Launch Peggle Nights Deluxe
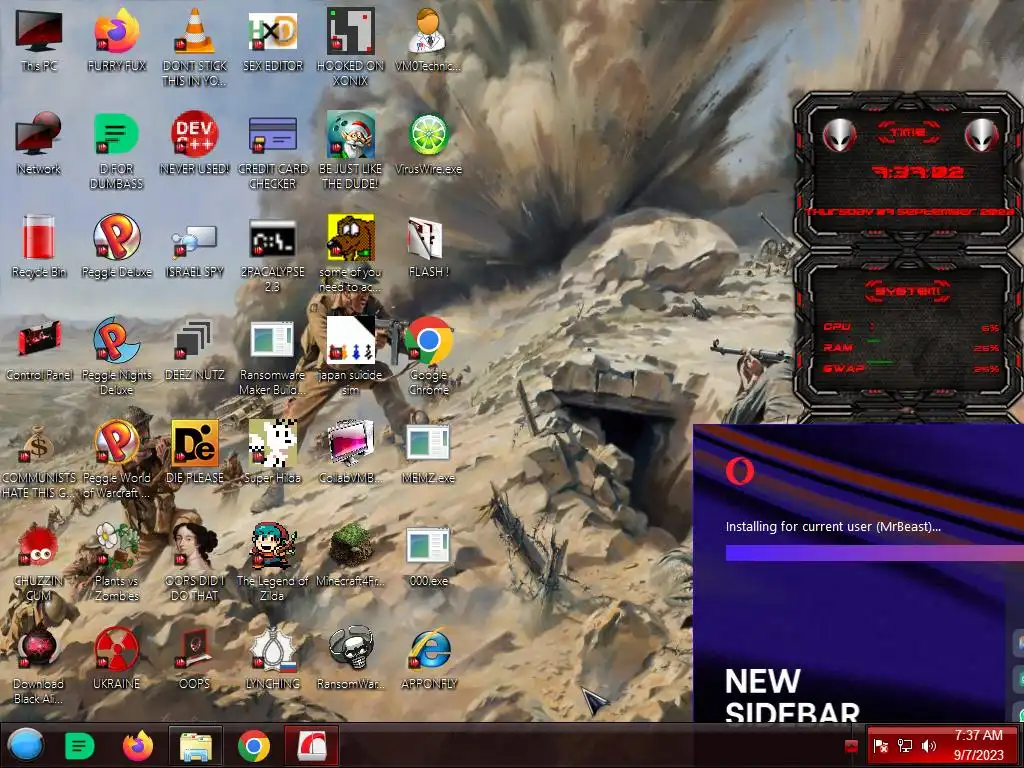 tap(116, 357)
